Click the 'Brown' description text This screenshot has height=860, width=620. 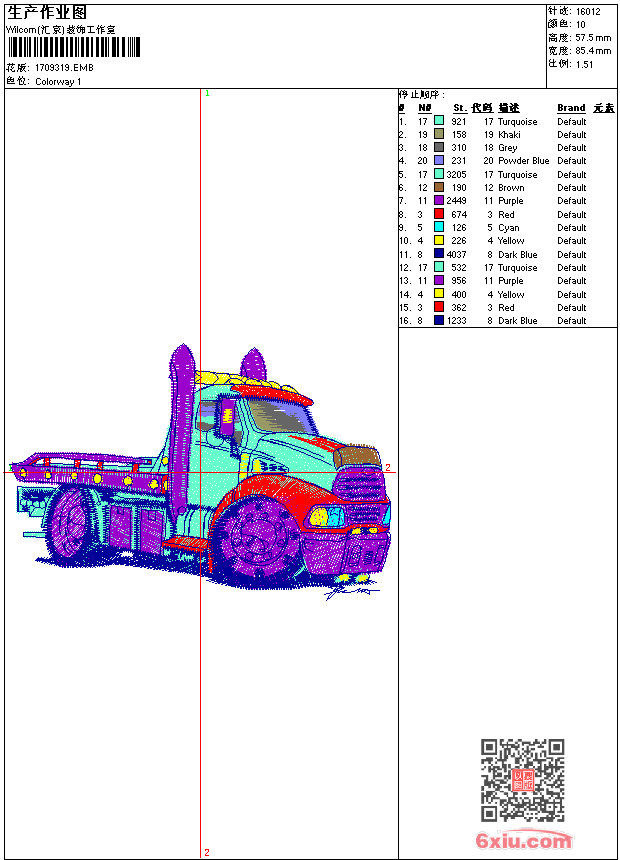click(x=511, y=188)
